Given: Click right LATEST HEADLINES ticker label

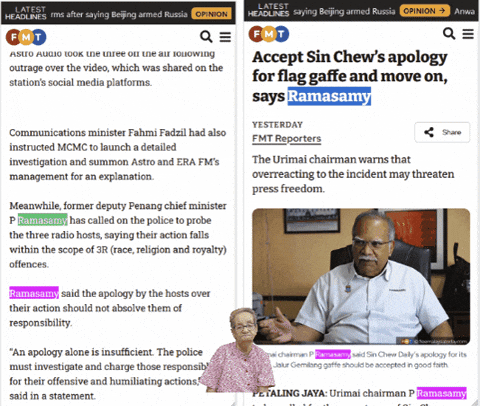Looking at the screenshot, I should [268, 10].
